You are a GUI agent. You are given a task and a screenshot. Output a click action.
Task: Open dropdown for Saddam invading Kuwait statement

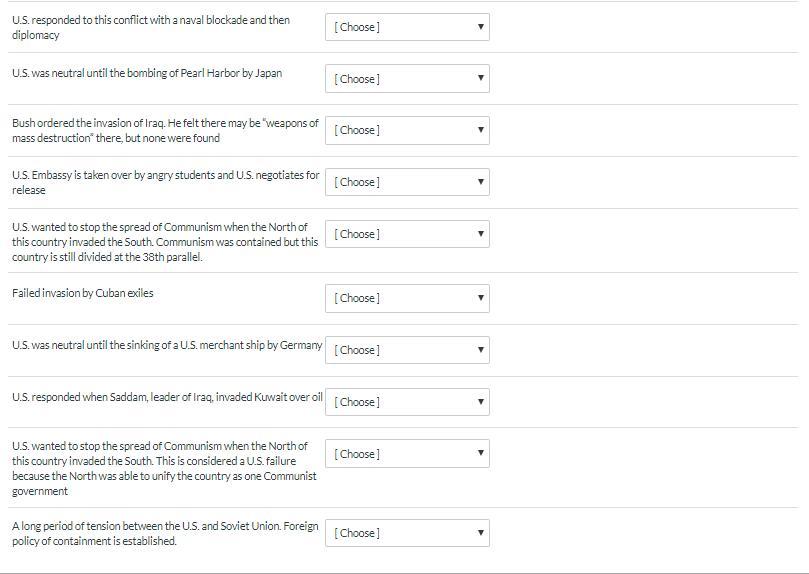click(x=407, y=402)
